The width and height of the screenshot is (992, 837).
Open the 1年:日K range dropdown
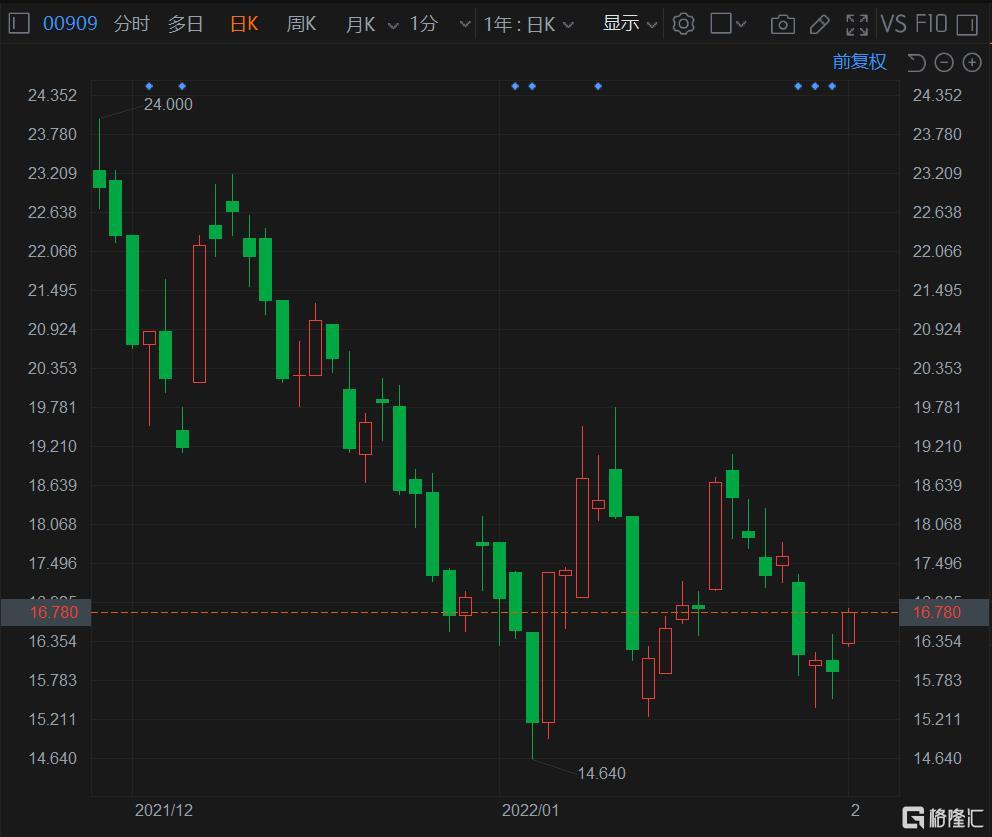click(529, 25)
